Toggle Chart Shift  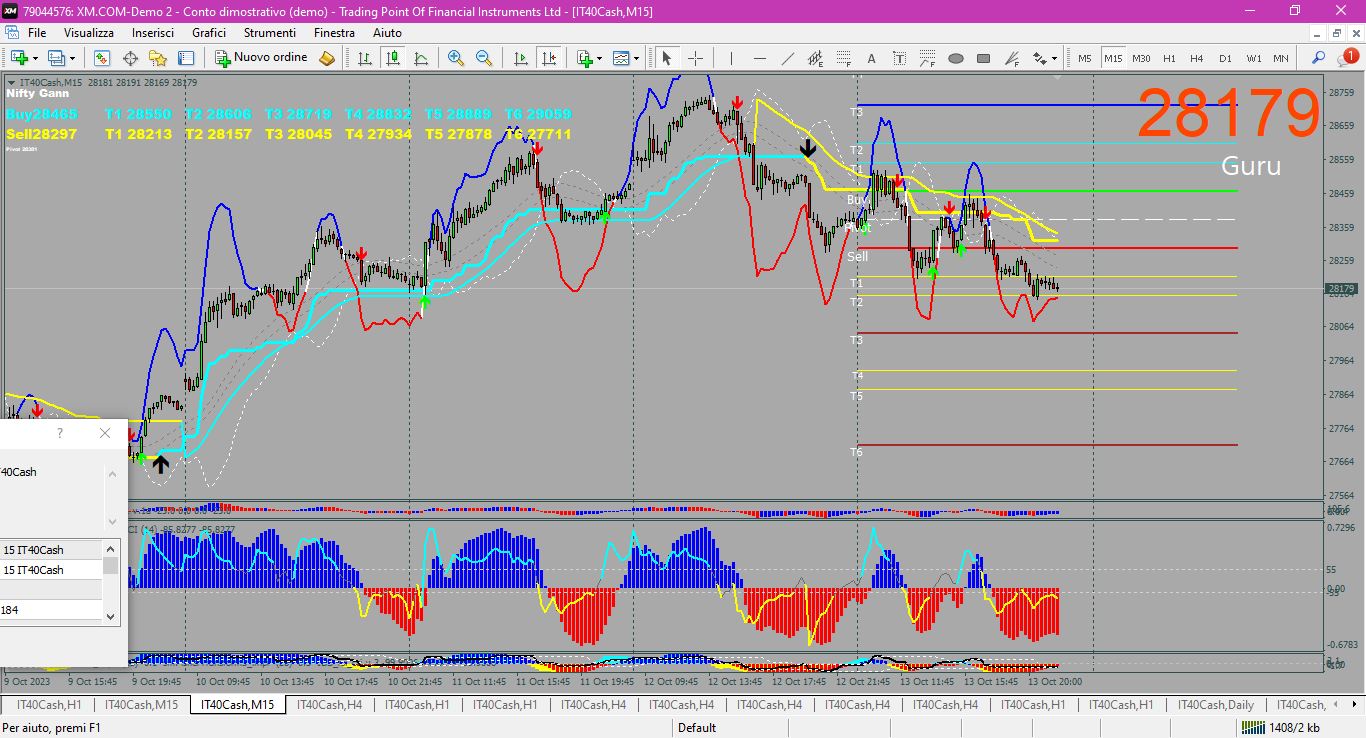pos(548,58)
